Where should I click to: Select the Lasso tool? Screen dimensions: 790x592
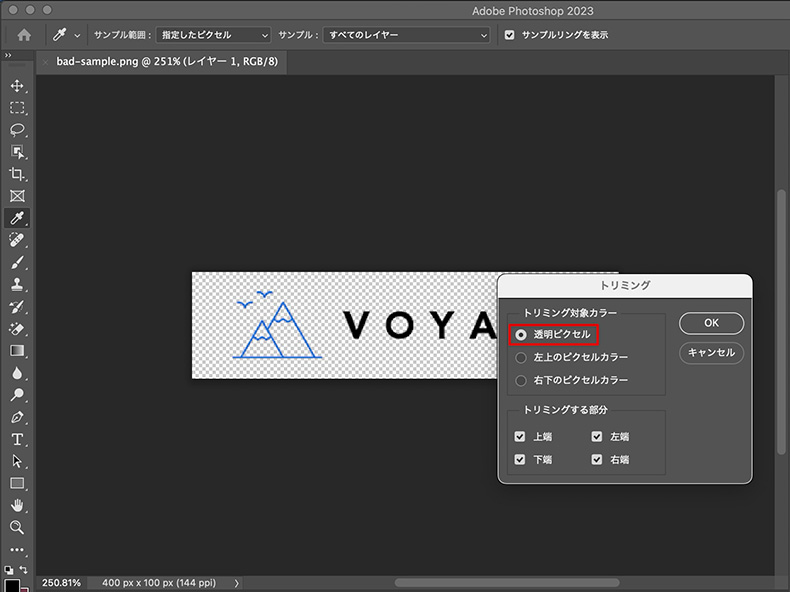17,130
